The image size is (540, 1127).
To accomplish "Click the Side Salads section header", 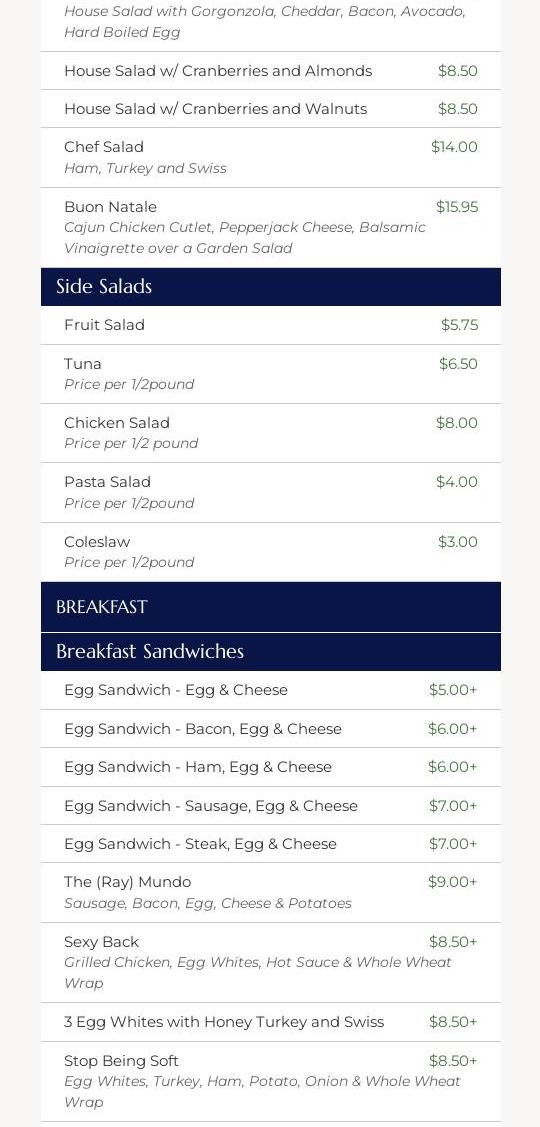I will 270,287.
